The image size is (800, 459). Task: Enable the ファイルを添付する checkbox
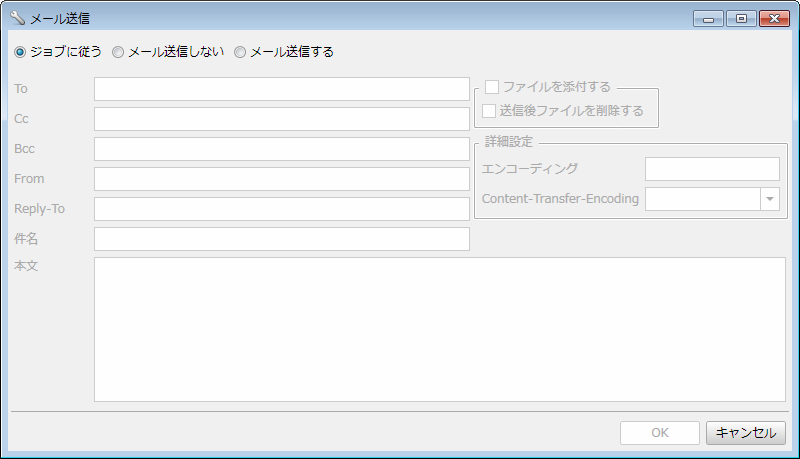pyautogui.click(x=492, y=87)
